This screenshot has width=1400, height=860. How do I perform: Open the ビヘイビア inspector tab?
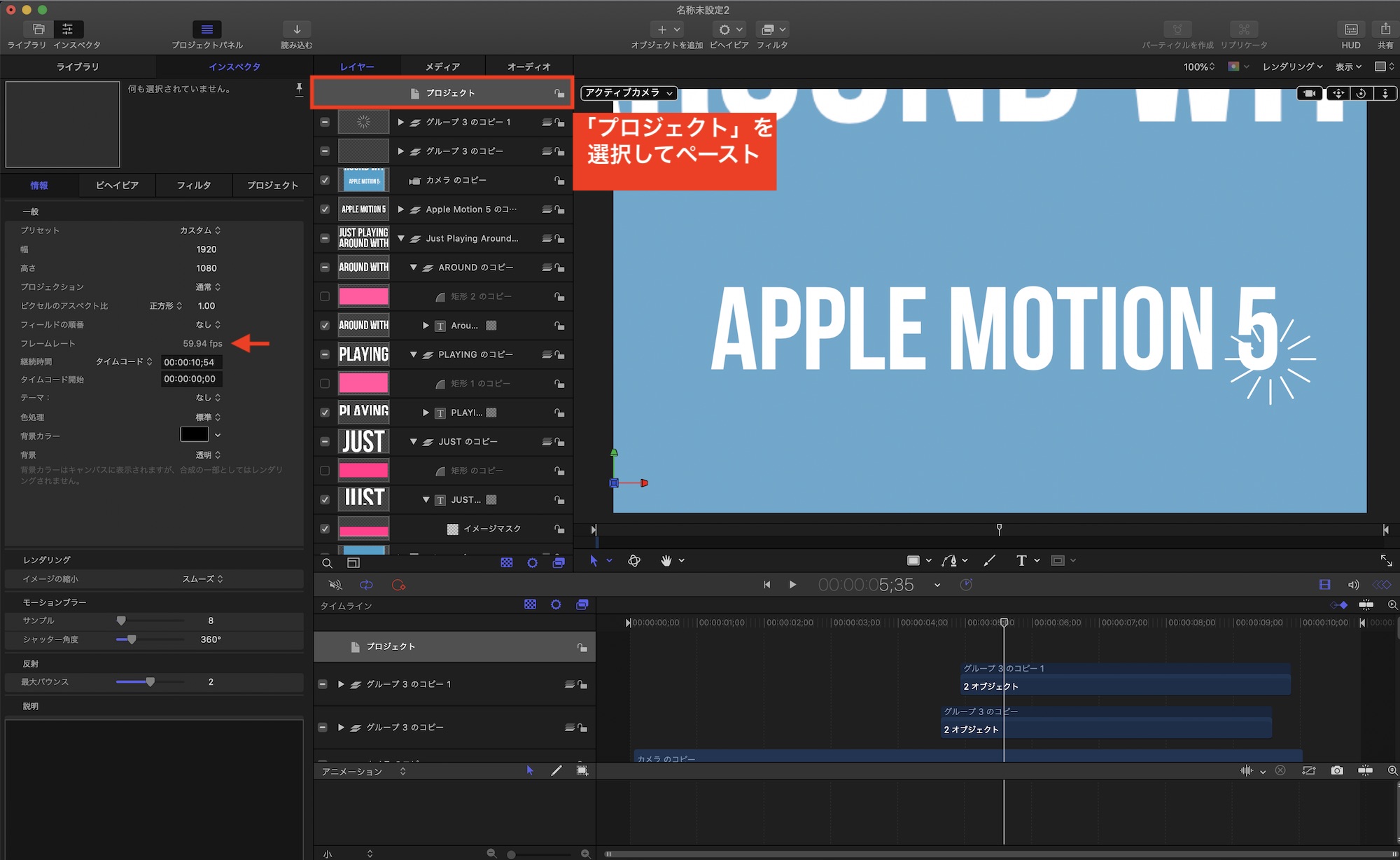coord(117,185)
